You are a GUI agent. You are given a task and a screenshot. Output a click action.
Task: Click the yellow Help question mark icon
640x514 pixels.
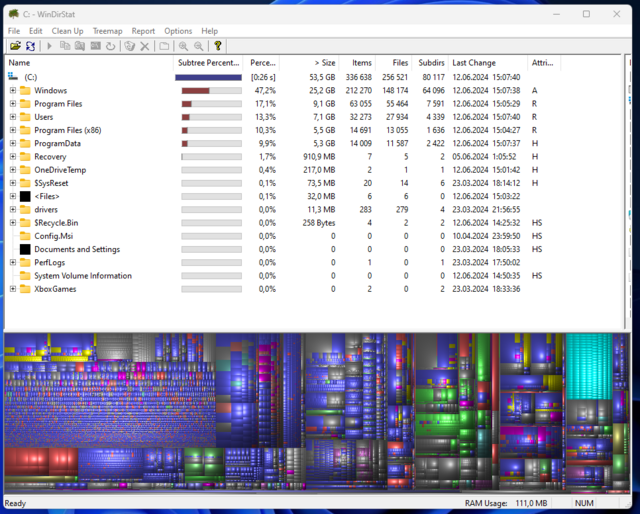pos(217,46)
